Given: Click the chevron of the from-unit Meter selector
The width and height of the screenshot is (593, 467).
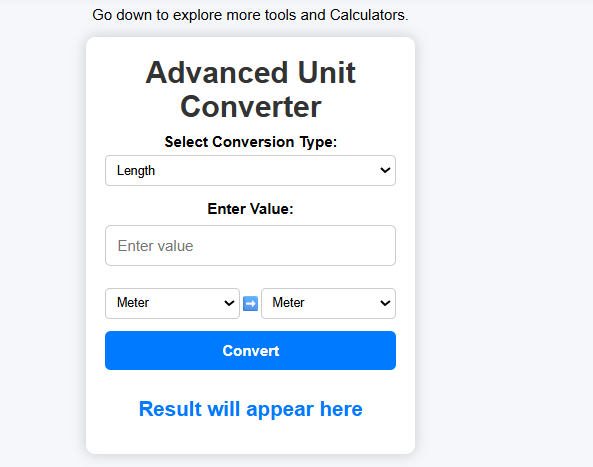Looking at the screenshot, I should click(229, 303).
